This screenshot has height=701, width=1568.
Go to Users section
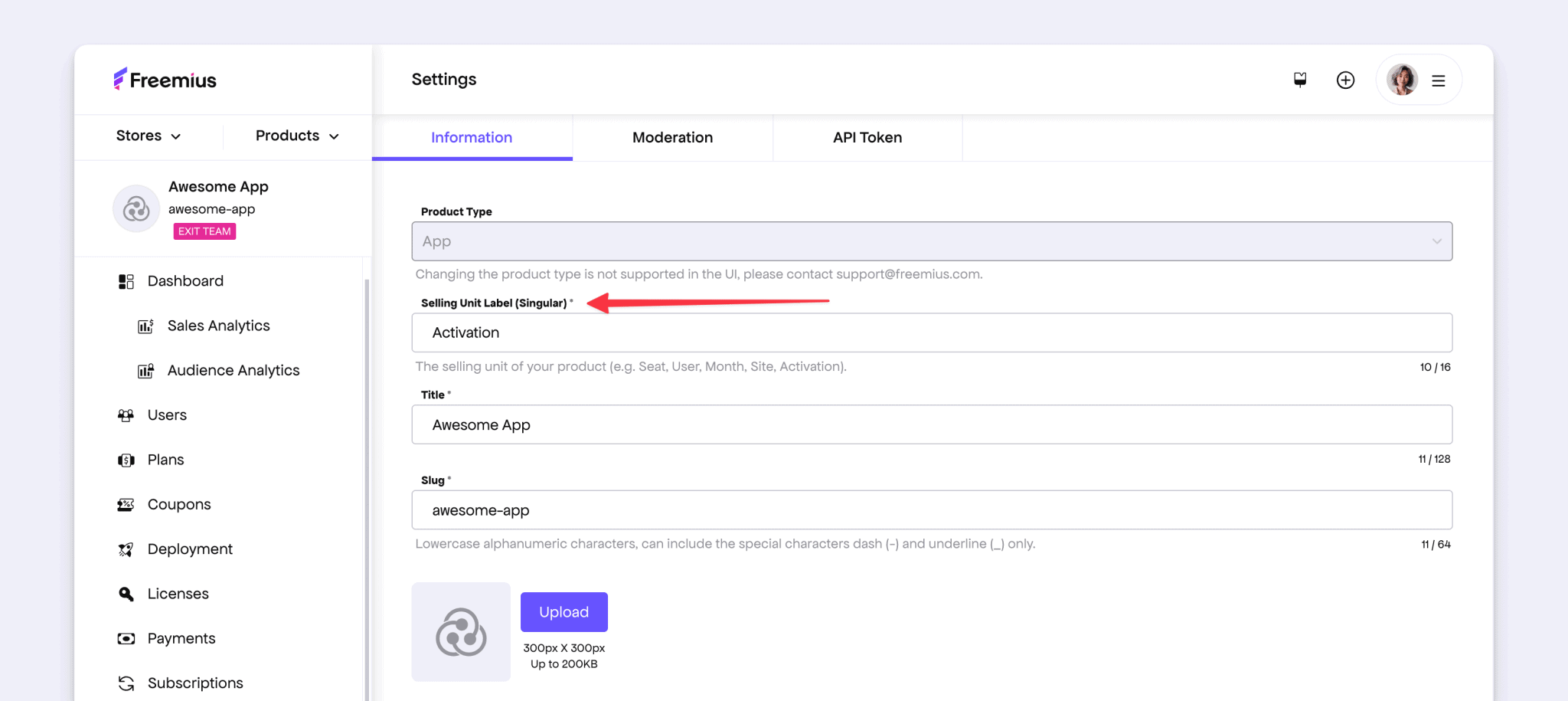click(x=167, y=414)
